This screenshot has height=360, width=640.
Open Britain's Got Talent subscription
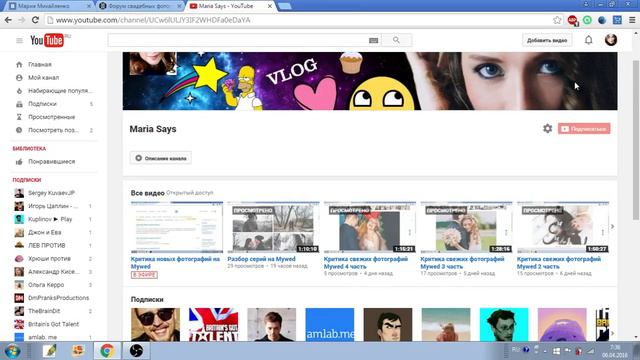coord(53,324)
